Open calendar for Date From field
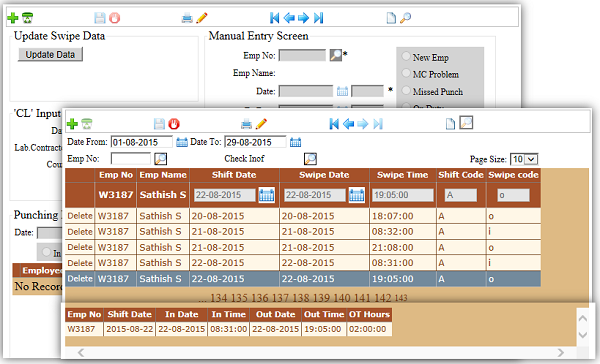The height and width of the screenshot is (364, 600). click(x=182, y=142)
